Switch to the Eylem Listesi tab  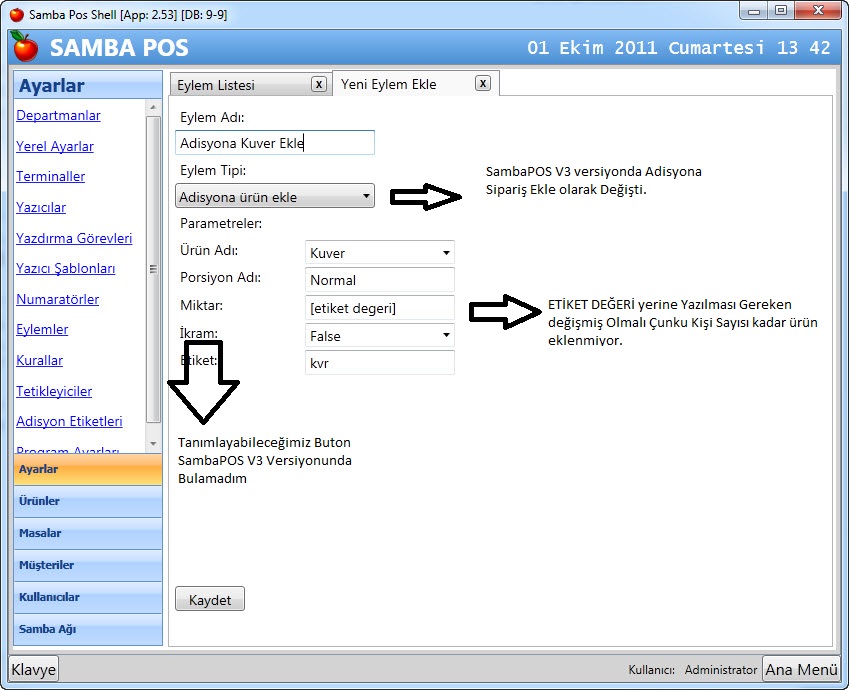[237, 85]
